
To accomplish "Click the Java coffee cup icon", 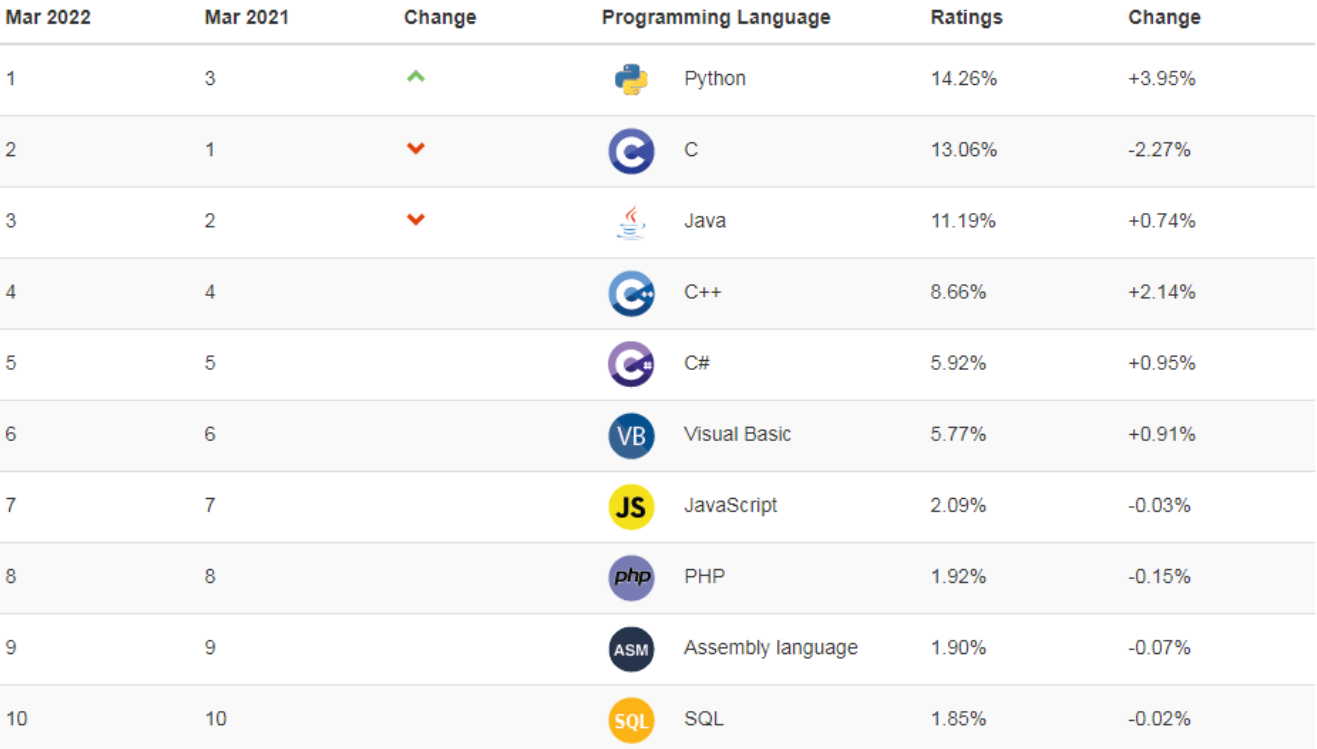I will point(631,222).
